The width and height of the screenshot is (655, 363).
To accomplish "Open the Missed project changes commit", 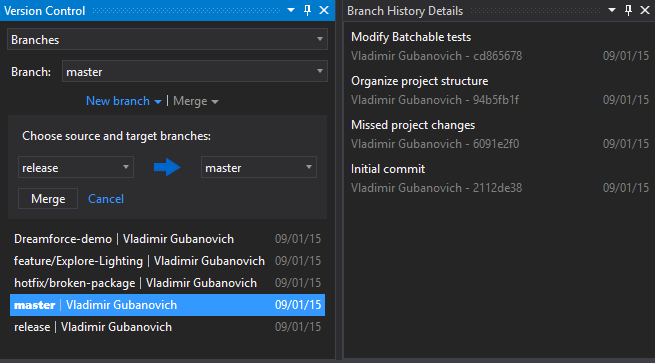I will click(413, 125).
